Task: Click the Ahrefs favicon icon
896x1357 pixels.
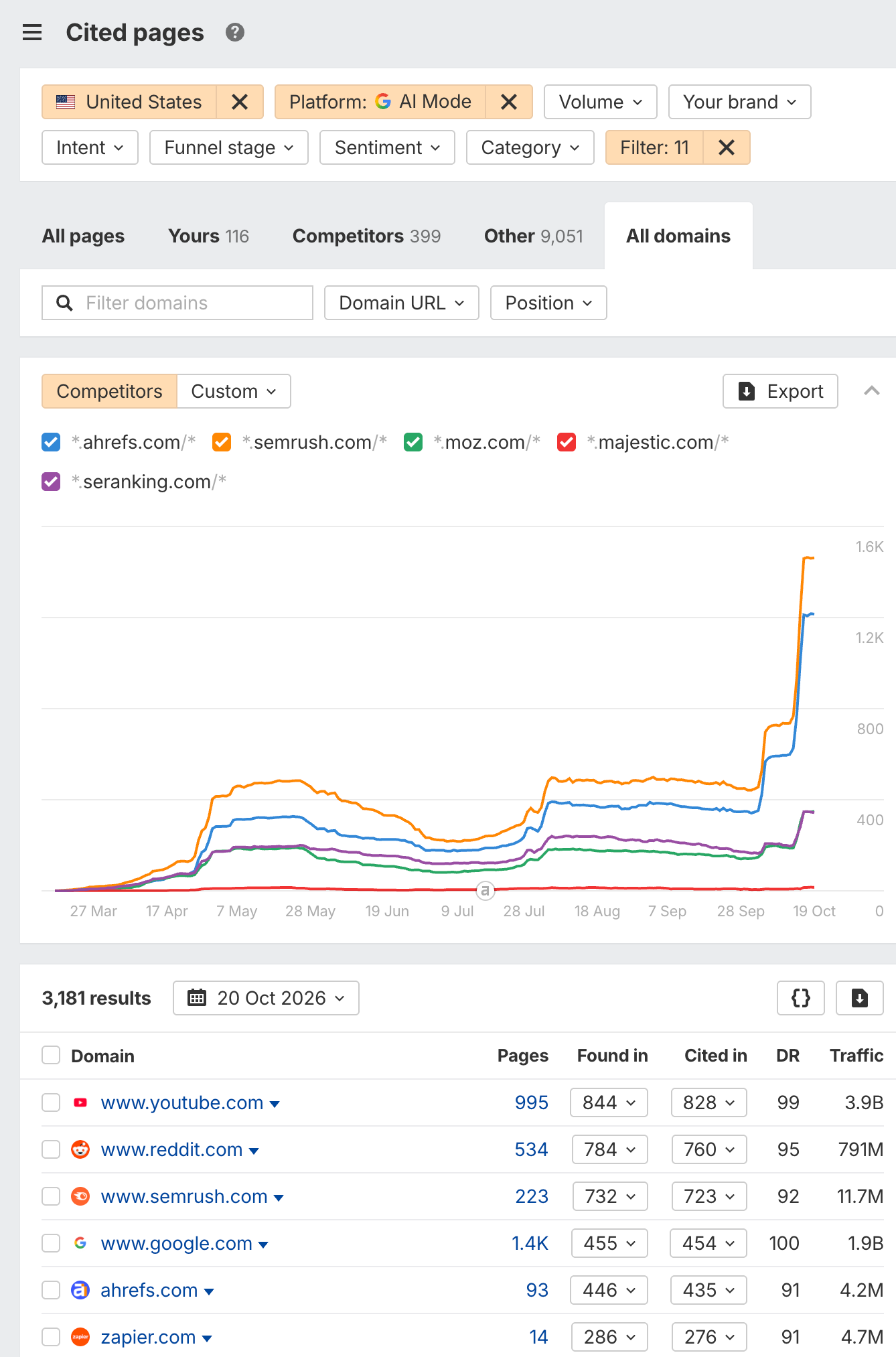Action: [80, 1290]
